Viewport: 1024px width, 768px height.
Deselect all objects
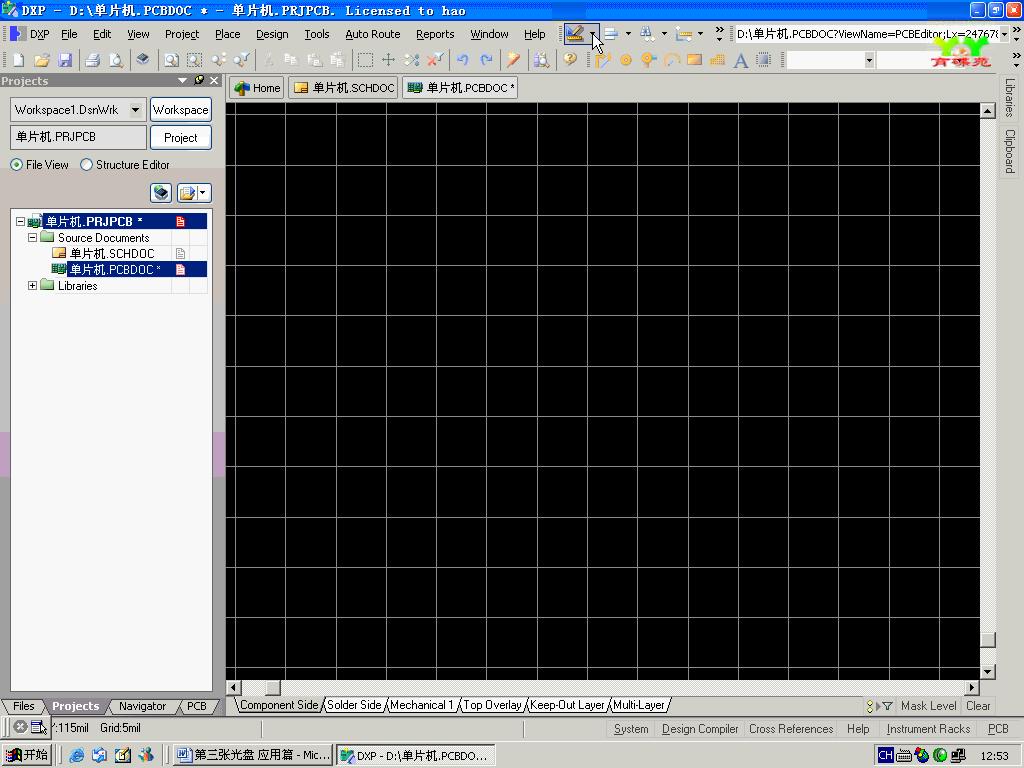point(411,60)
